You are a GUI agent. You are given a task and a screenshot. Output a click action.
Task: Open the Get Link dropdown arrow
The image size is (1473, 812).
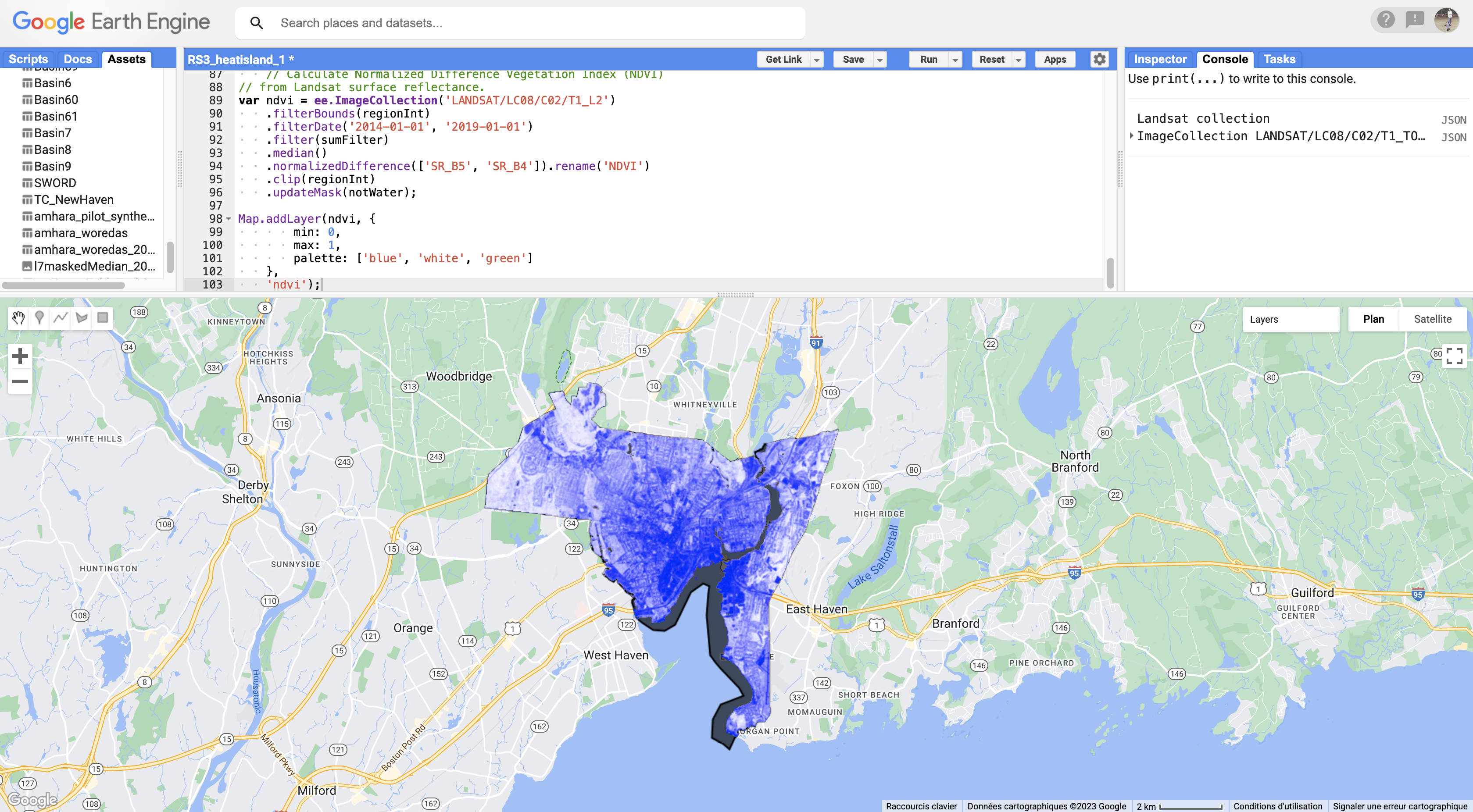[817, 60]
